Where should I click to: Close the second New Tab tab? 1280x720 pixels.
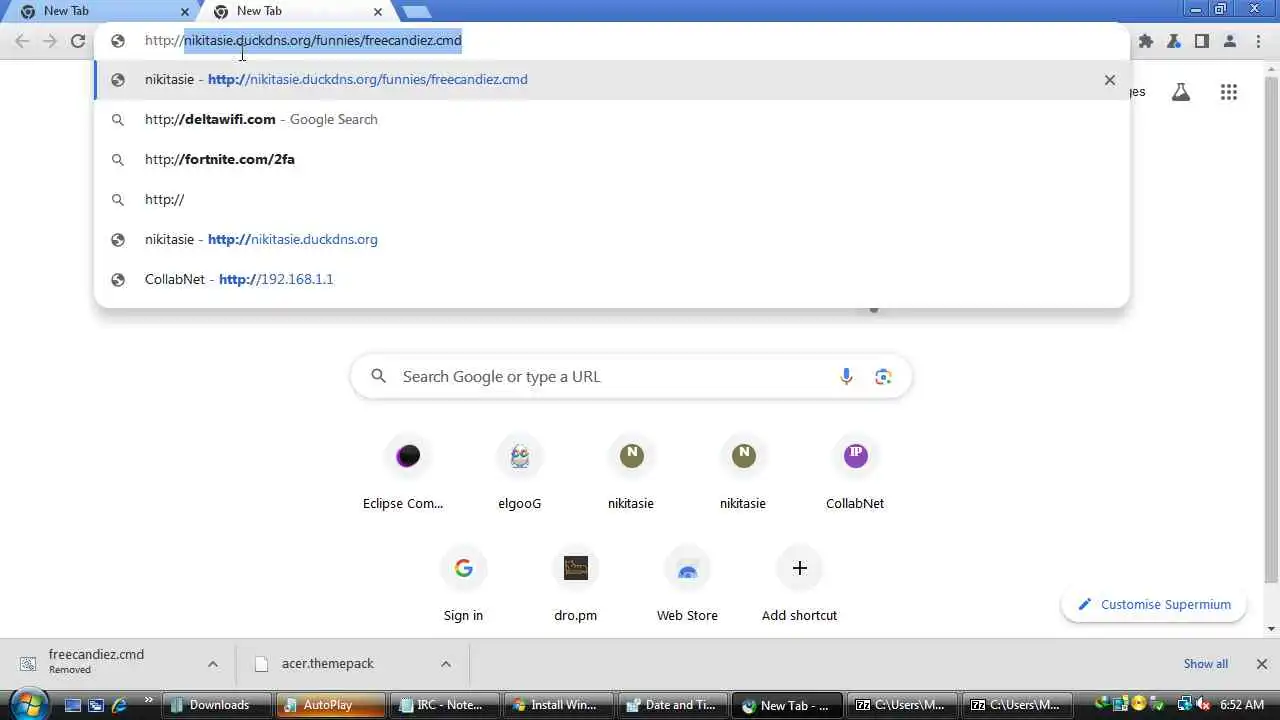(x=378, y=12)
